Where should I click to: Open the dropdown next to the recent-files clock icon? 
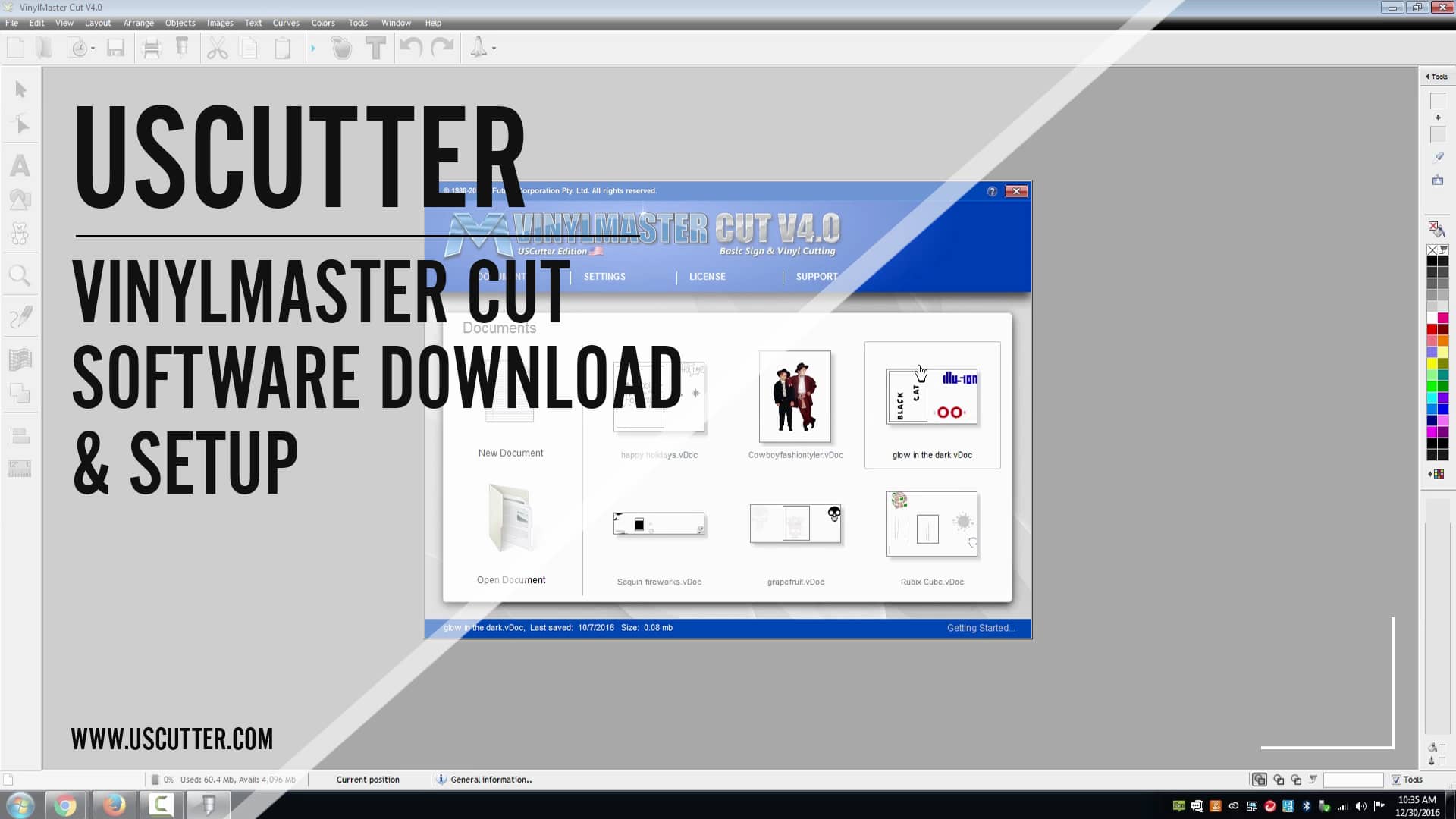point(93,49)
